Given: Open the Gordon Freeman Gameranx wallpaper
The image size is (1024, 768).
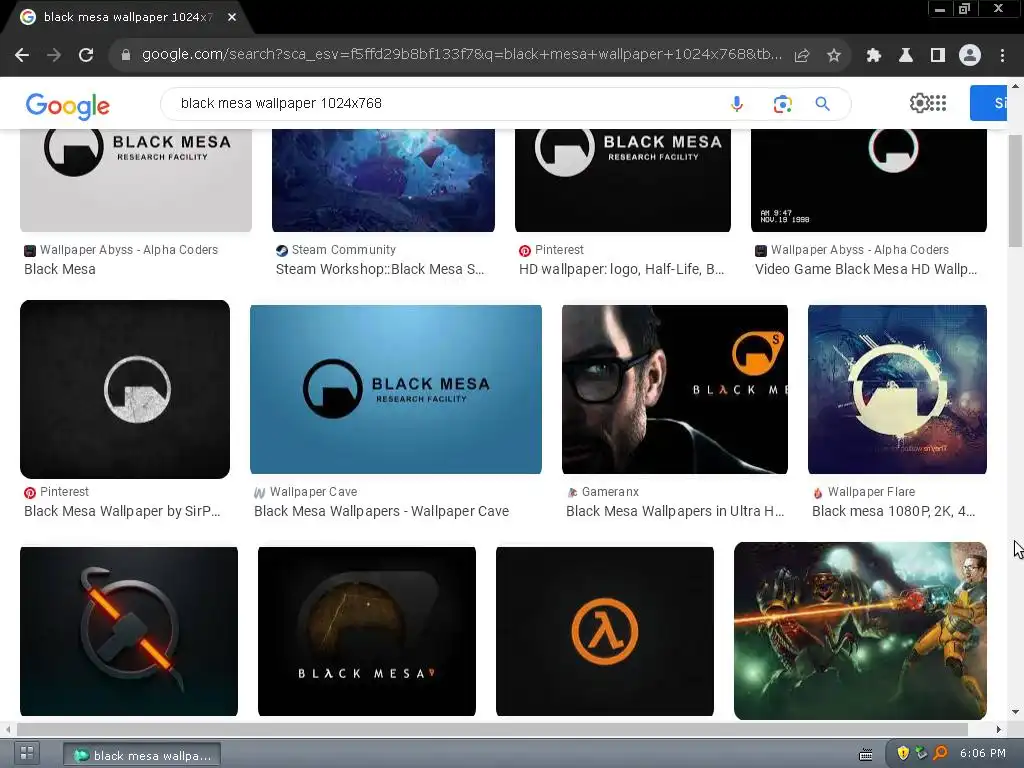Looking at the screenshot, I should [675, 389].
